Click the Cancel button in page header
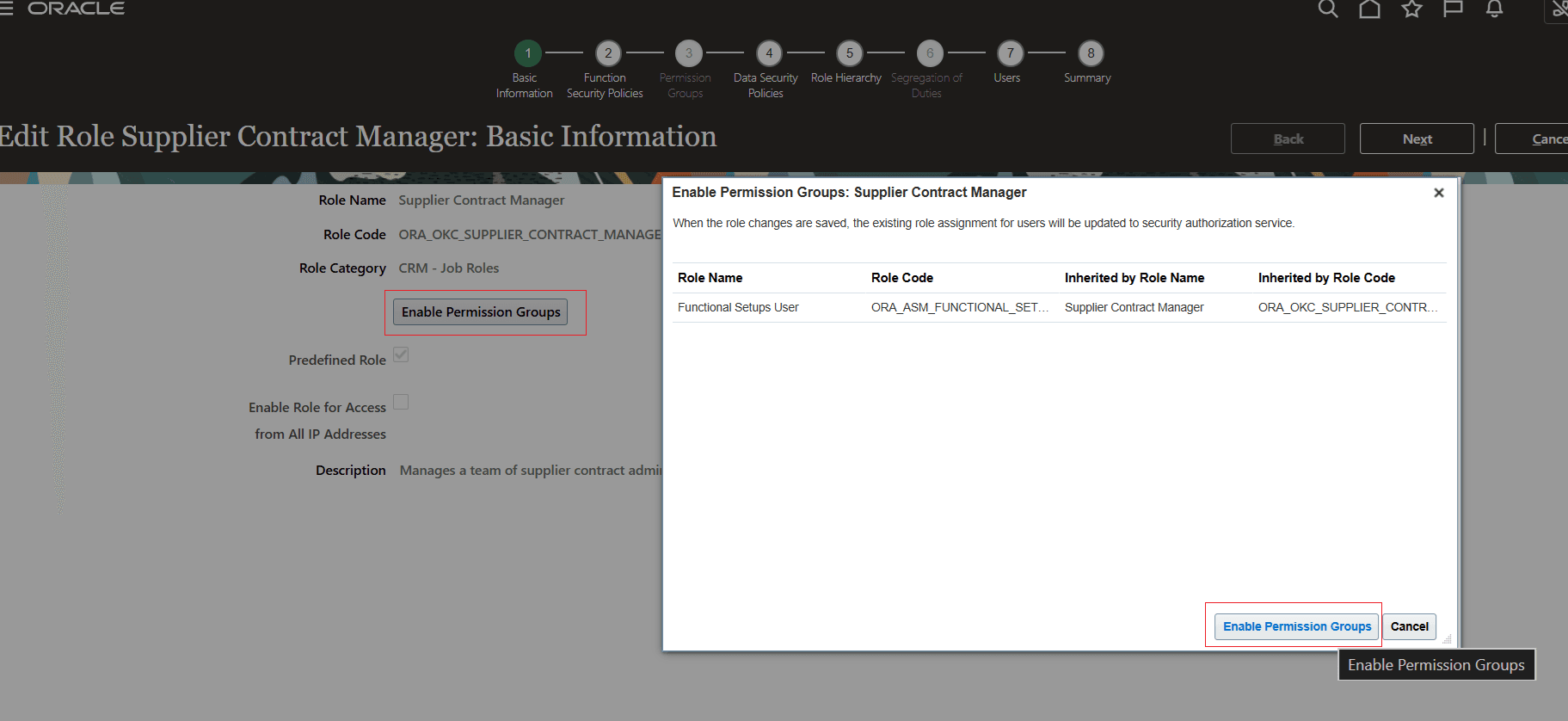 (1532, 139)
